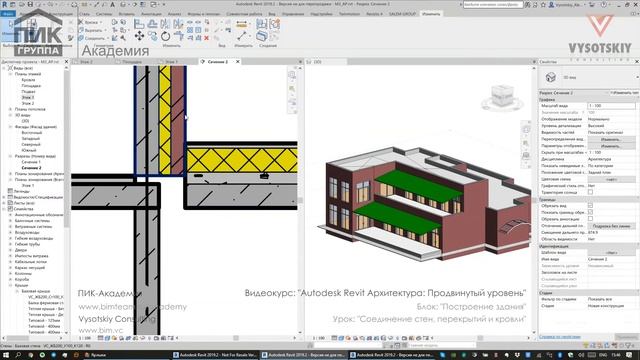Select the Align tool icon
The height and width of the screenshot is (360, 640).
139,24
